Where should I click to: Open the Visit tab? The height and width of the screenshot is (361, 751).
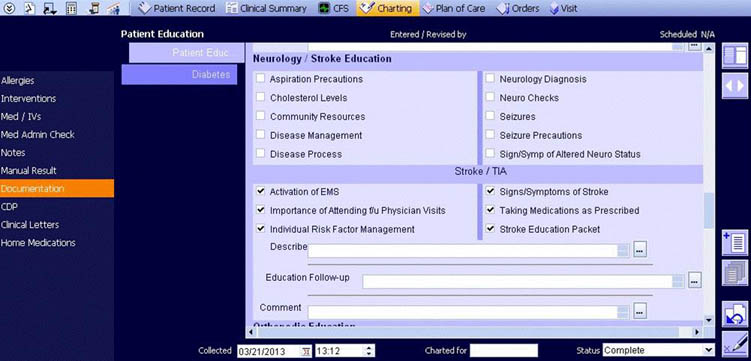[x=563, y=8]
